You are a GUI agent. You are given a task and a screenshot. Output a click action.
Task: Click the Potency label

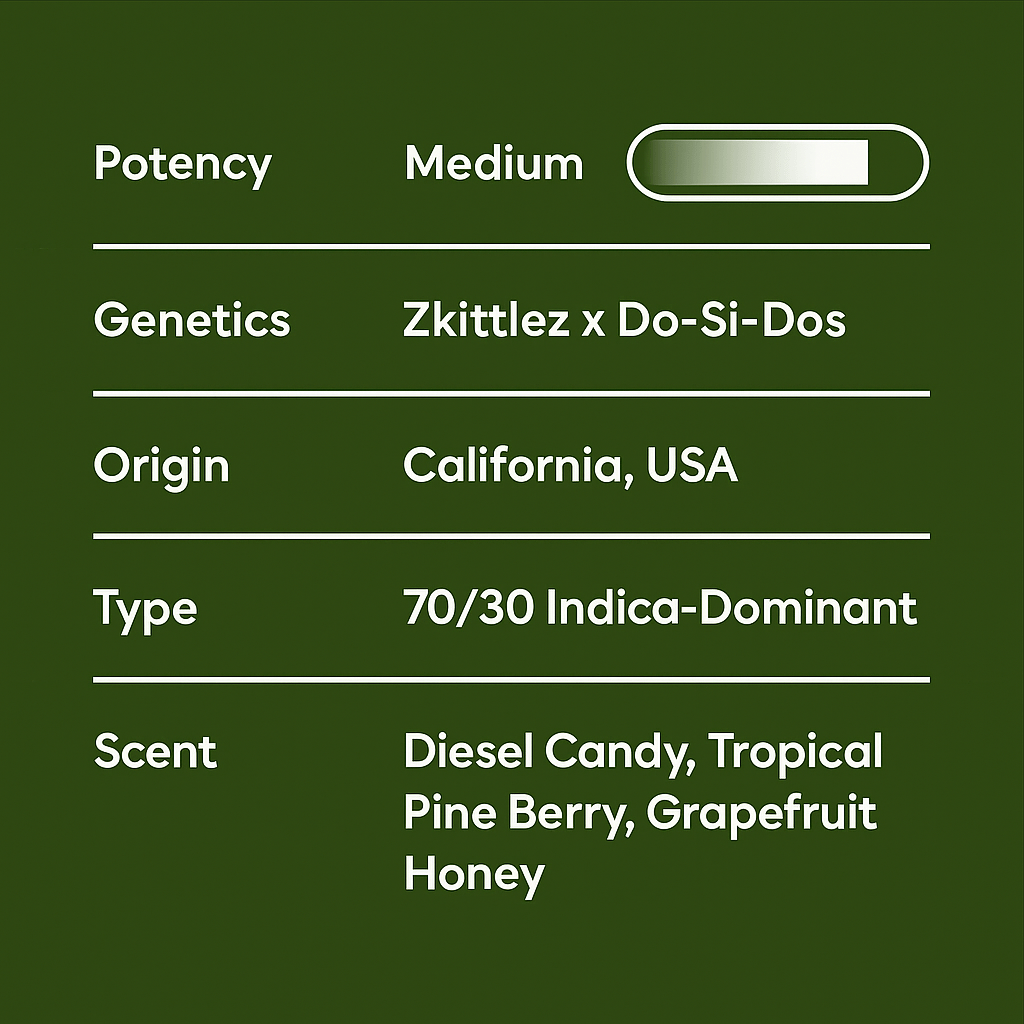(182, 164)
